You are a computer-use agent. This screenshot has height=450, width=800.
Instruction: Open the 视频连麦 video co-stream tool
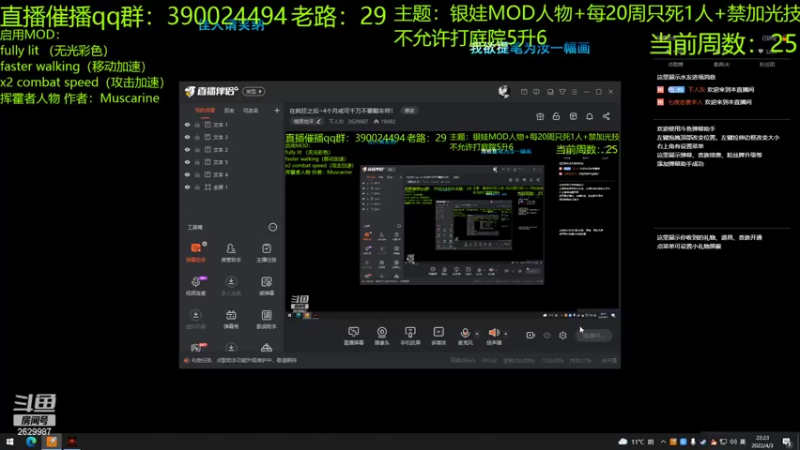pos(196,285)
